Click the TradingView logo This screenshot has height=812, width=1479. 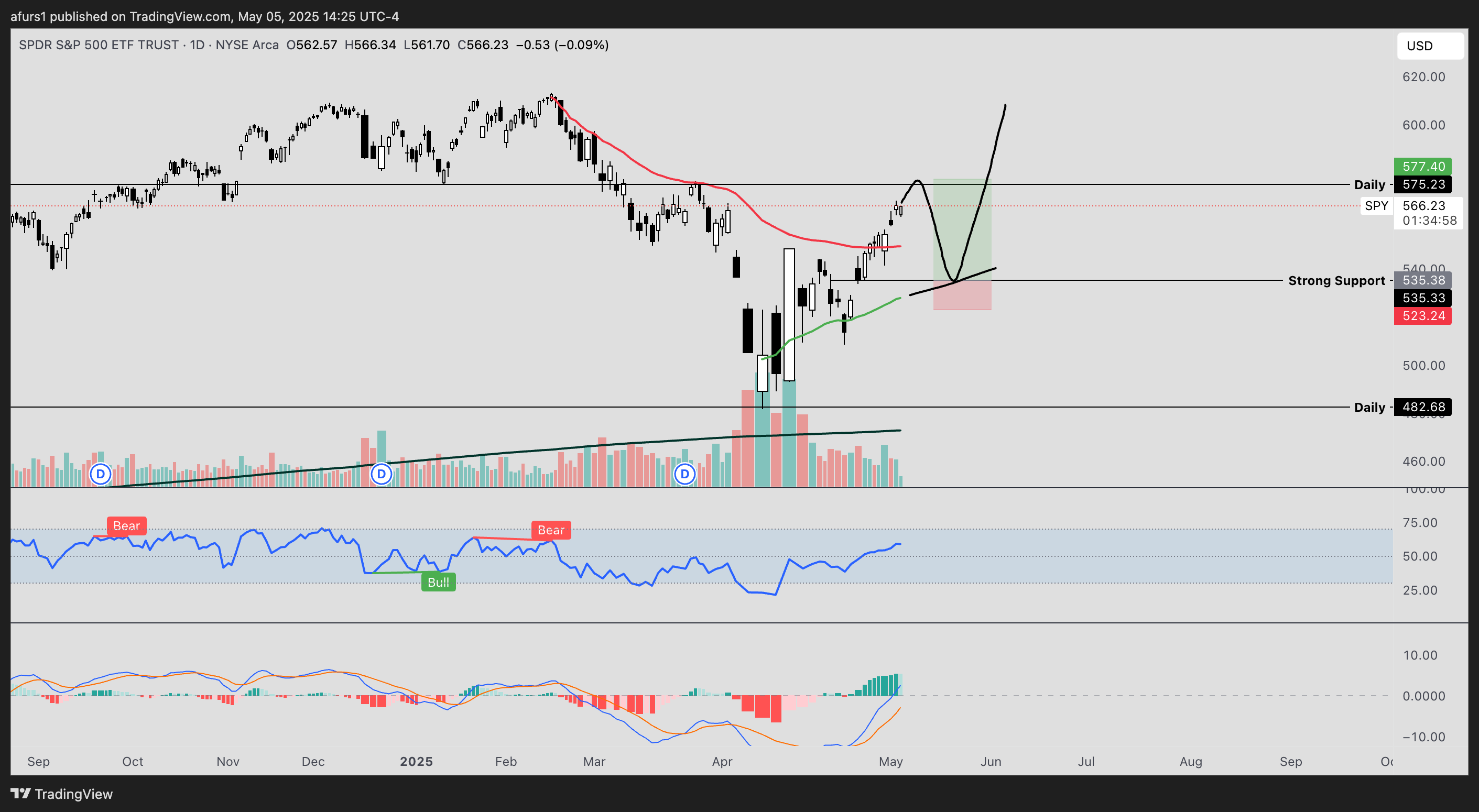[x=61, y=794]
